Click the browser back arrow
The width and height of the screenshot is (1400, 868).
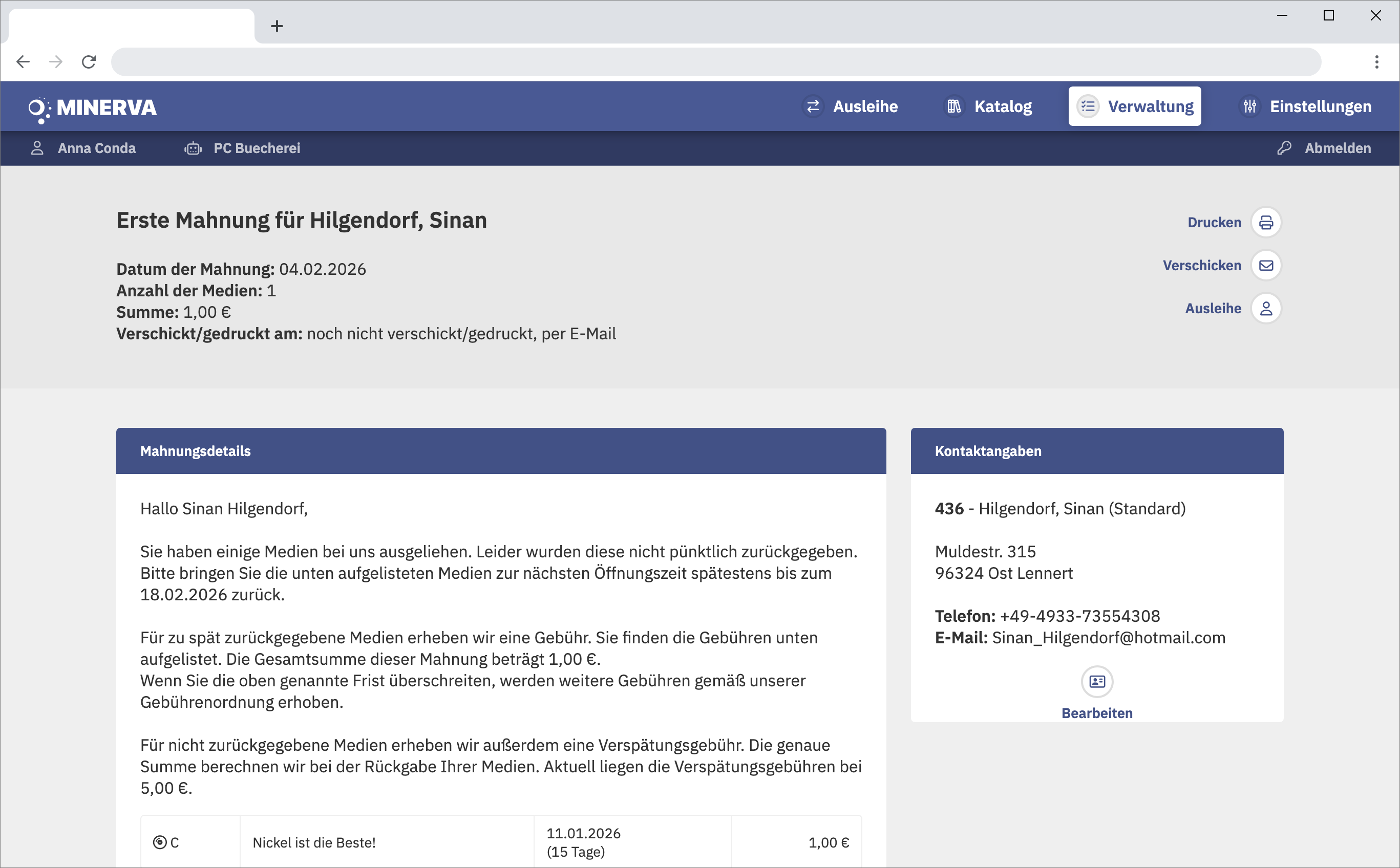(23, 61)
